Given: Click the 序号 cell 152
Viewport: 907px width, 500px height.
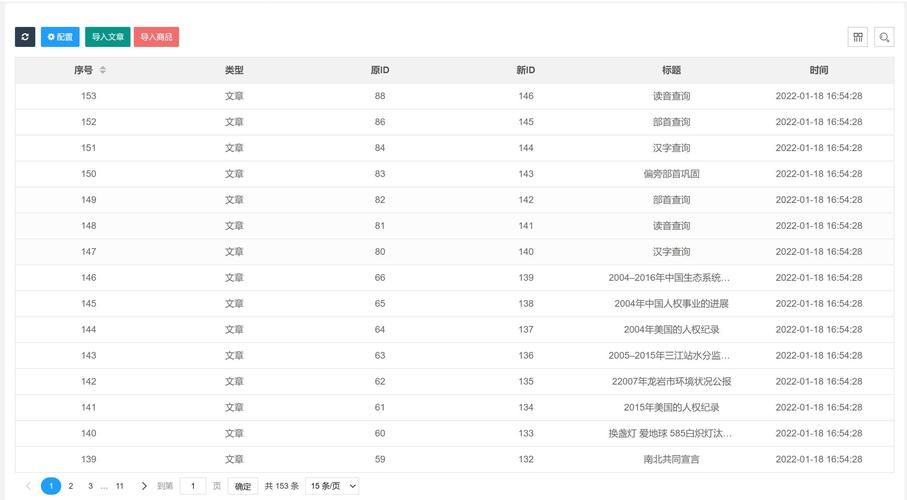Looking at the screenshot, I should pyautogui.click(x=89, y=122).
